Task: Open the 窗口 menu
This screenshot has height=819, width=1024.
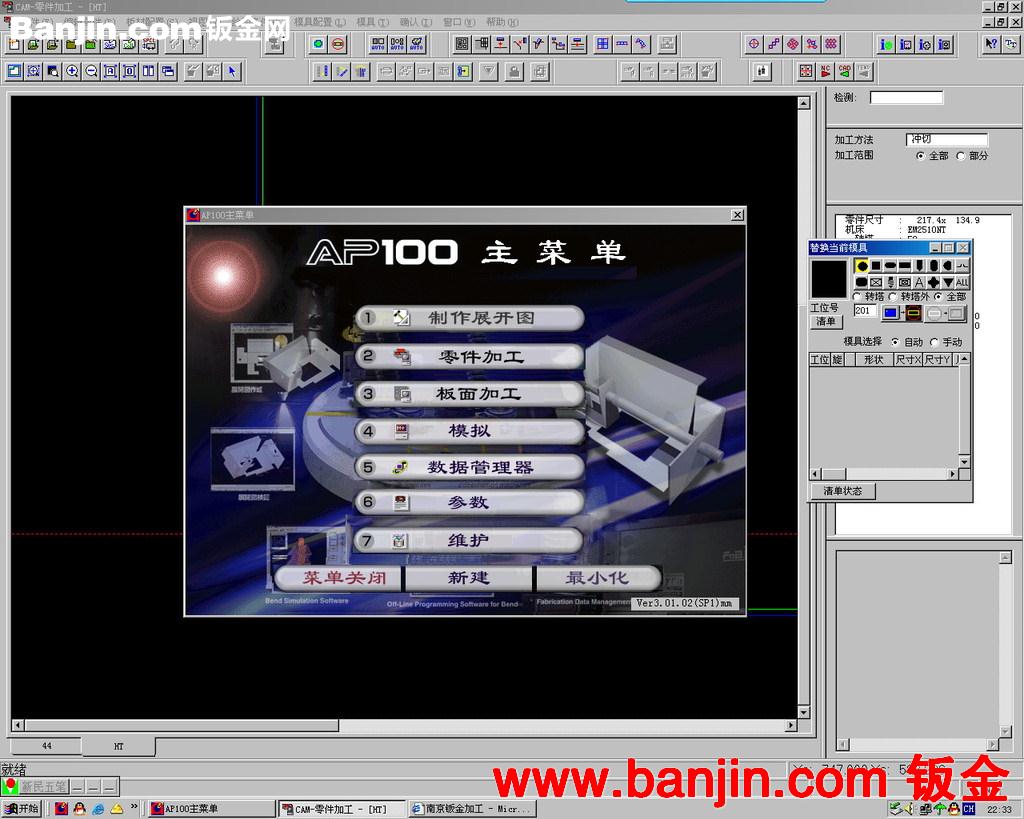Action: [x=459, y=22]
